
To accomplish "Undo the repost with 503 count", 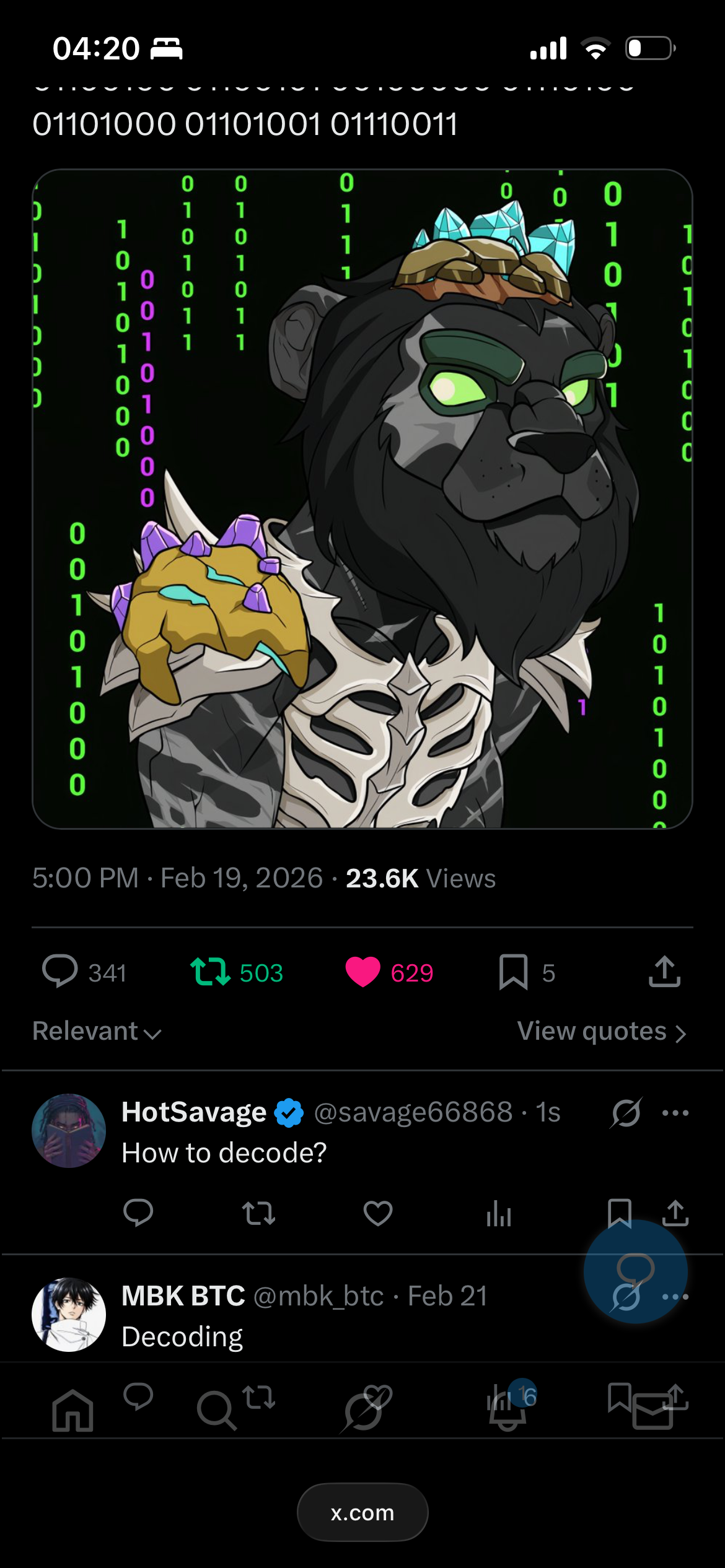I will (211, 971).
